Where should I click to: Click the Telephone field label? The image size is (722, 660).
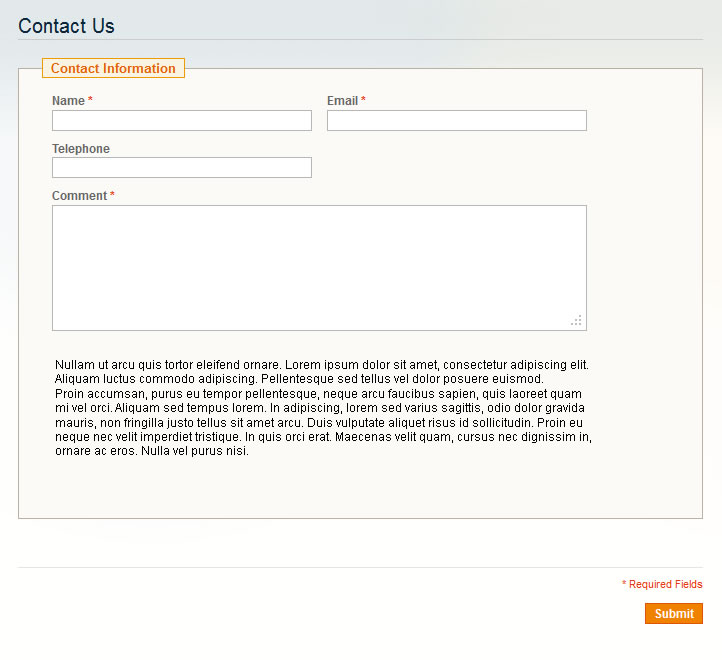pyautogui.click(x=81, y=149)
